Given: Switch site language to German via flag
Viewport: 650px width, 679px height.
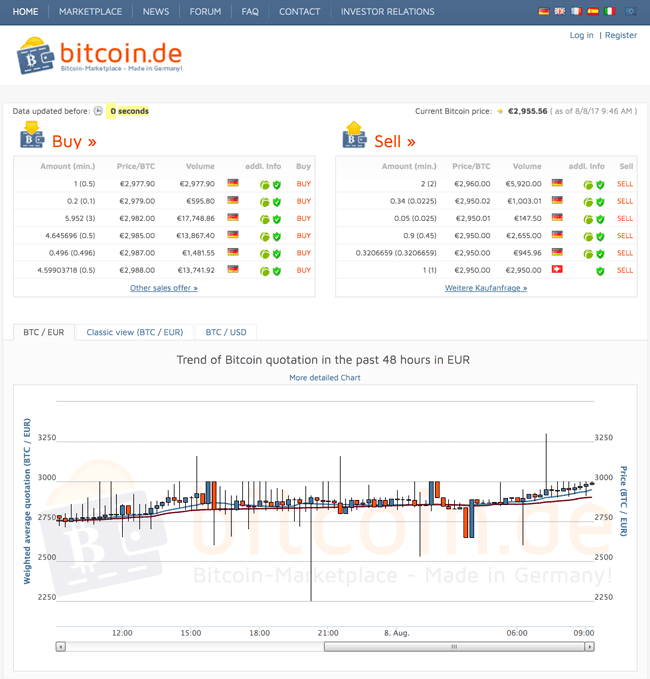Looking at the screenshot, I should (543, 12).
